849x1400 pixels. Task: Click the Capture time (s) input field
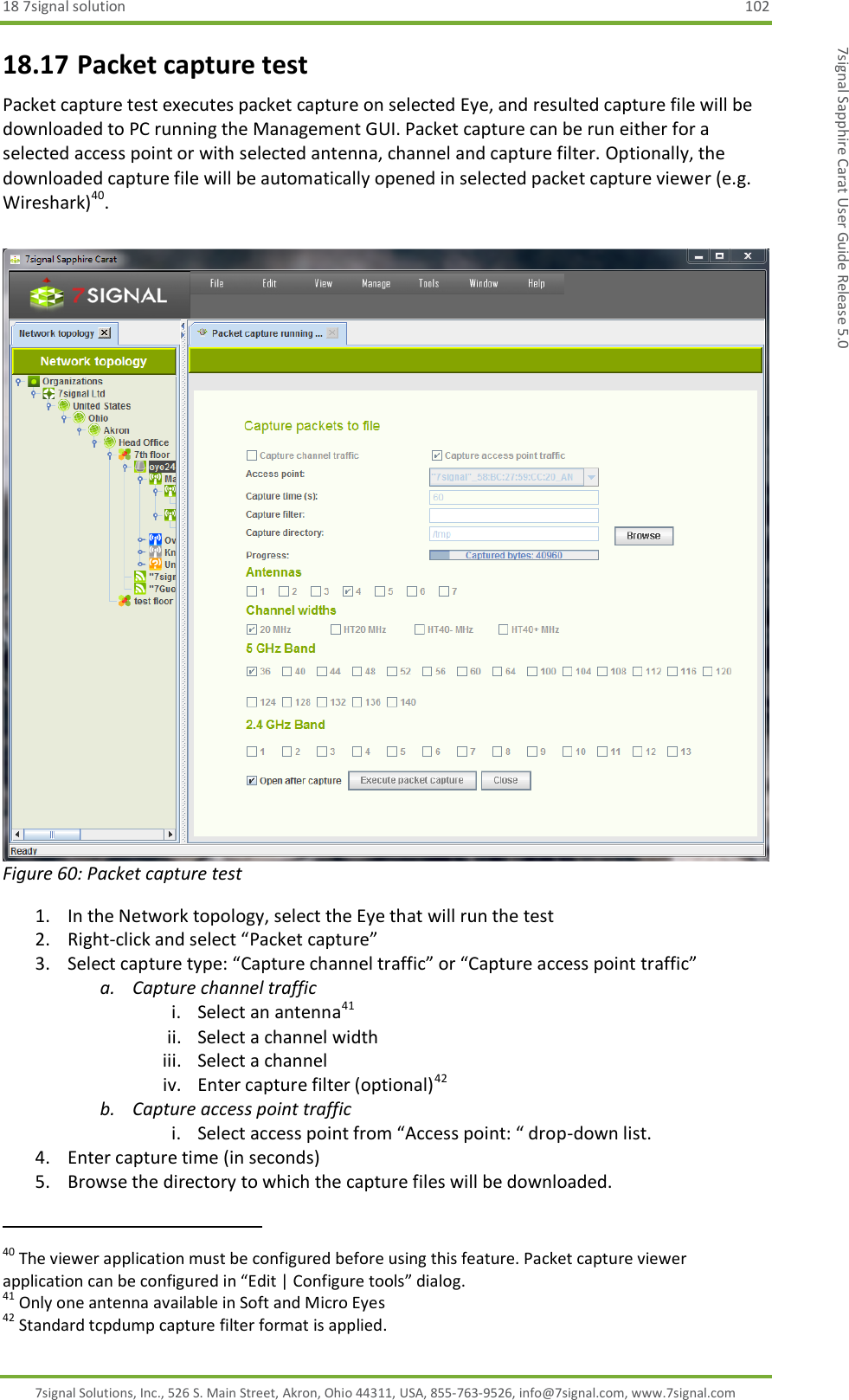click(514, 497)
